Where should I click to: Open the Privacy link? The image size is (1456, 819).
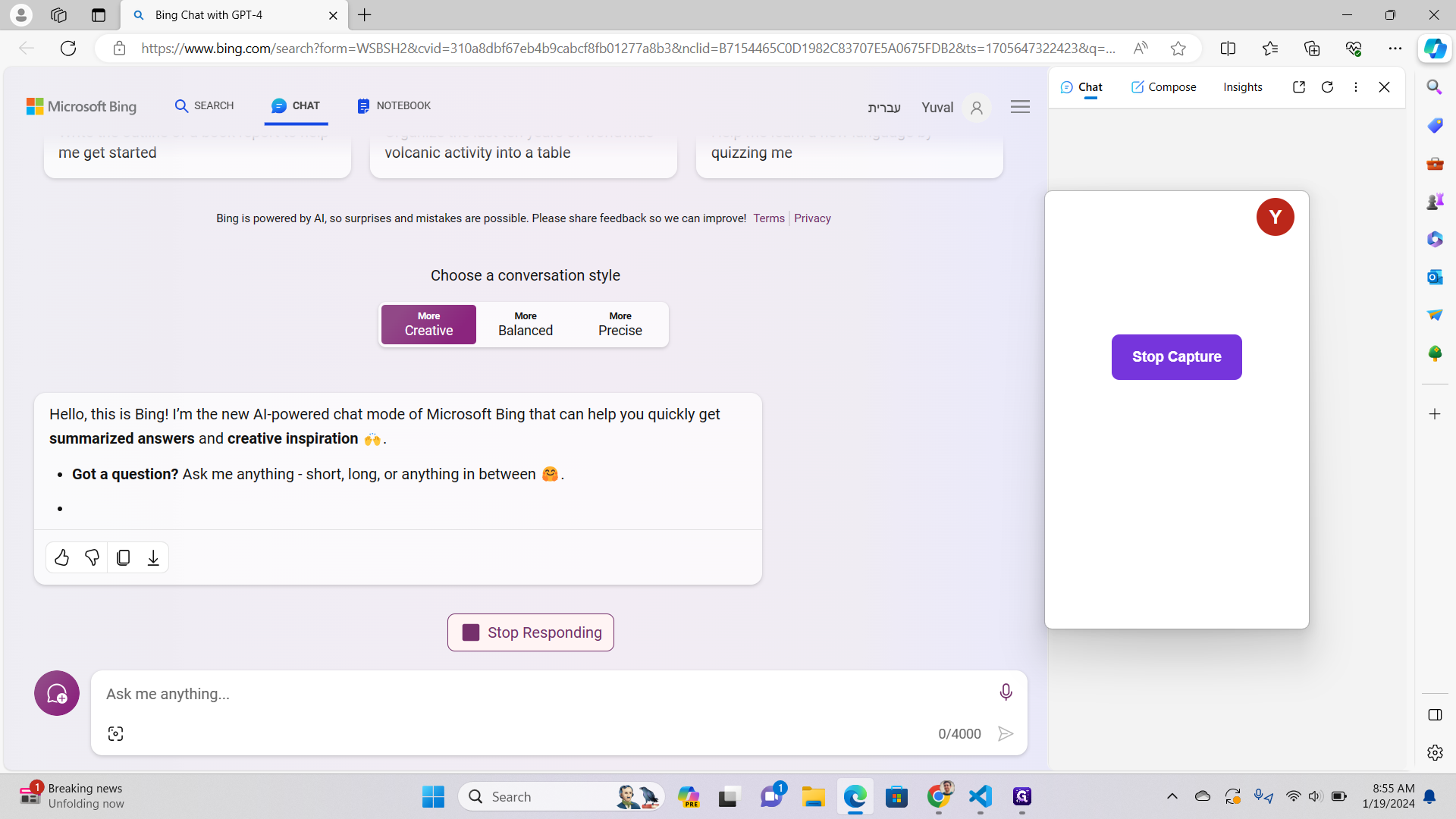point(812,218)
